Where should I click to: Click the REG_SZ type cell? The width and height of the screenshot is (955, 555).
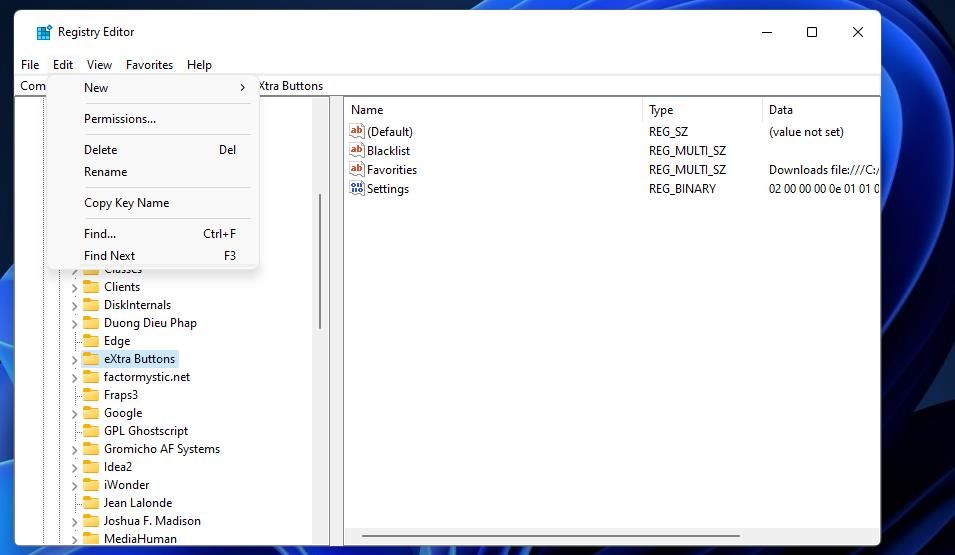point(668,132)
